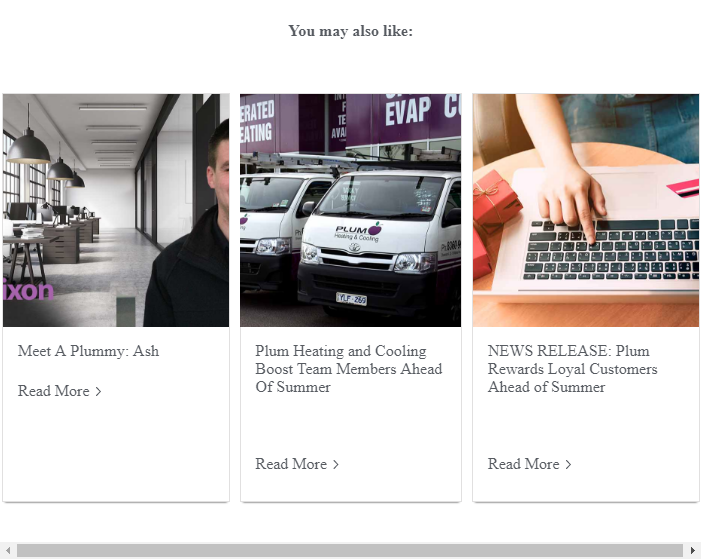The image size is (701, 559).
Task: Open the laptop and gifts photo thumbnail
Action: [x=586, y=210]
